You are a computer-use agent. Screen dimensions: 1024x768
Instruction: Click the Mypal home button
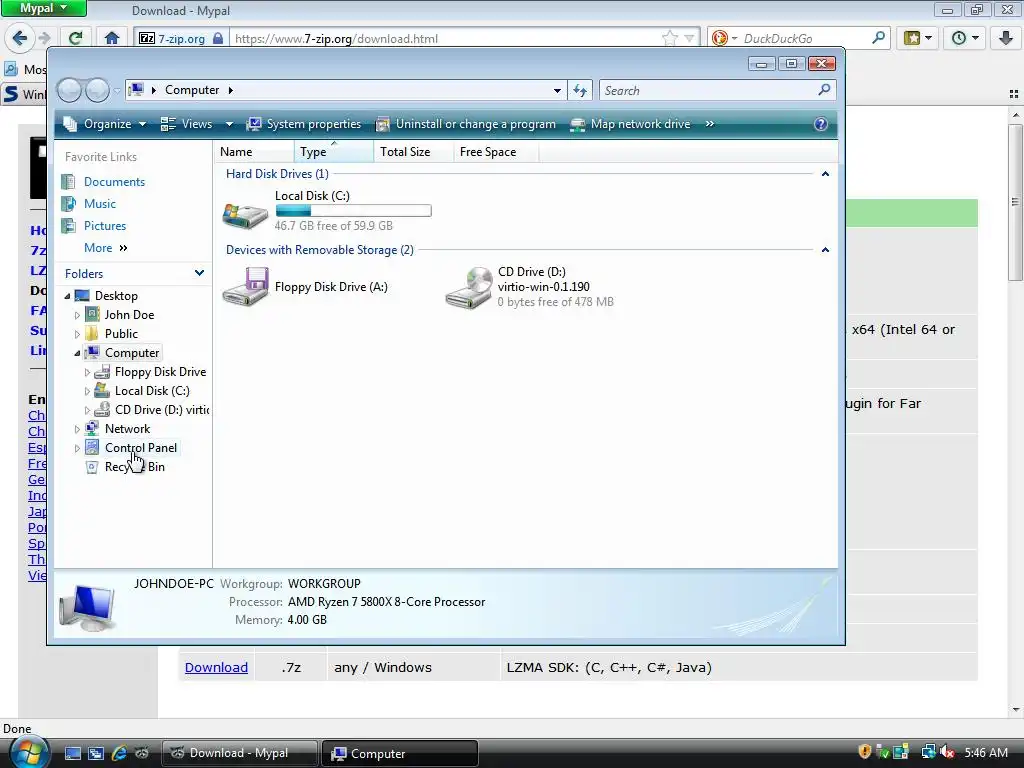click(112, 38)
